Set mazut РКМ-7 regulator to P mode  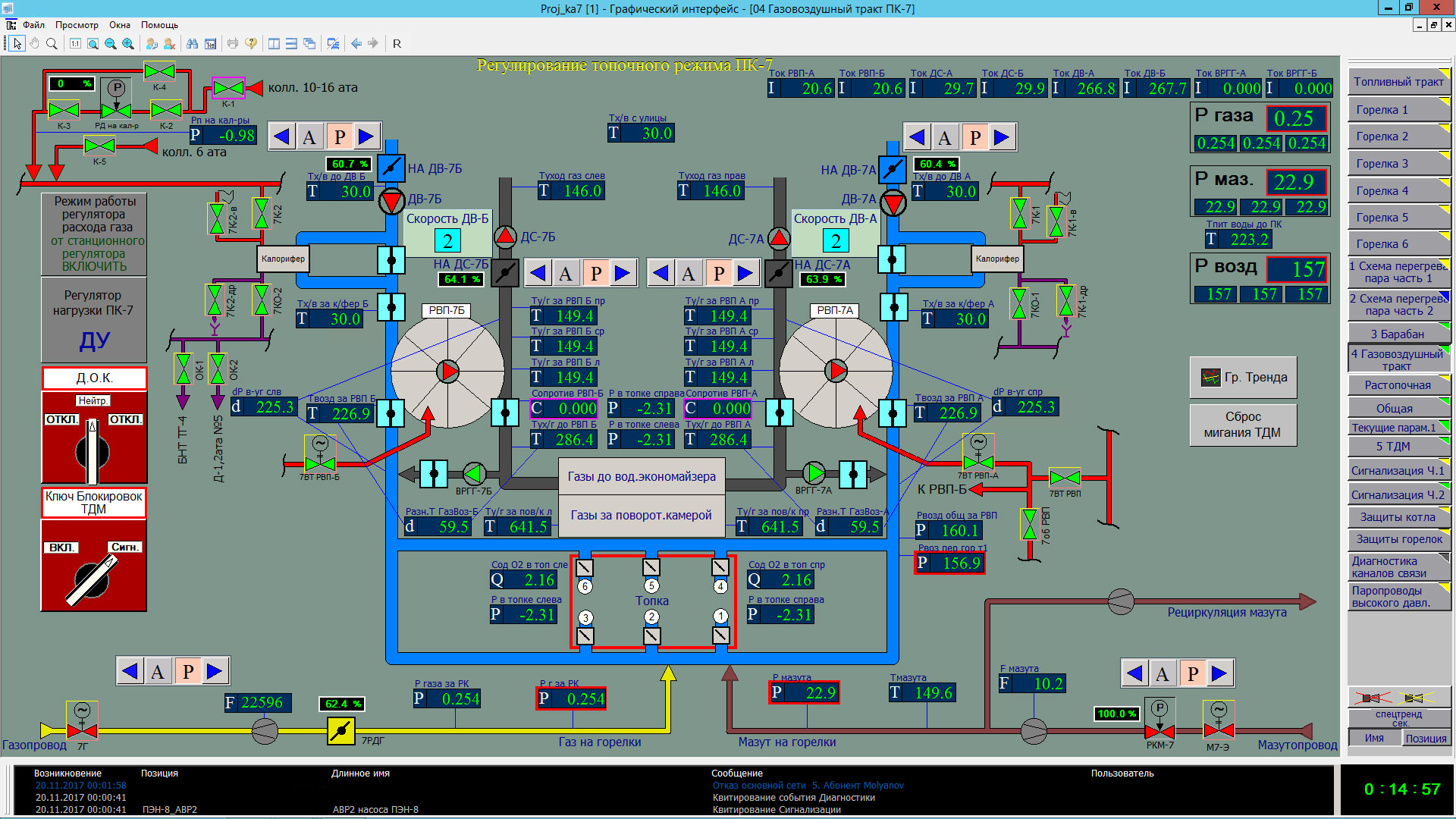[1193, 673]
